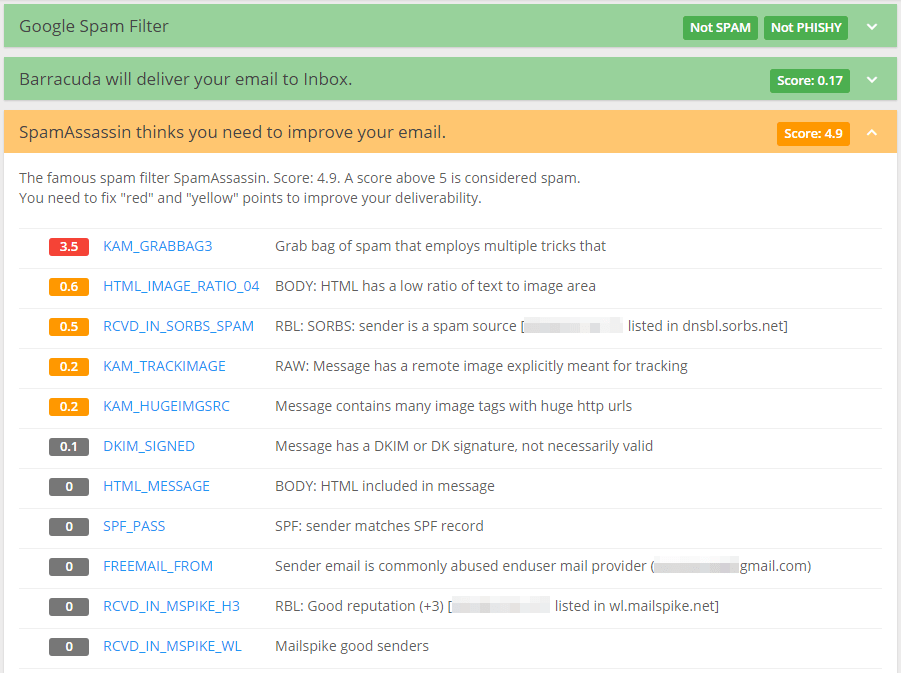Open the RCVD_IN_SORBS_SPAM rule link
The height and width of the screenshot is (673, 901).
178,326
